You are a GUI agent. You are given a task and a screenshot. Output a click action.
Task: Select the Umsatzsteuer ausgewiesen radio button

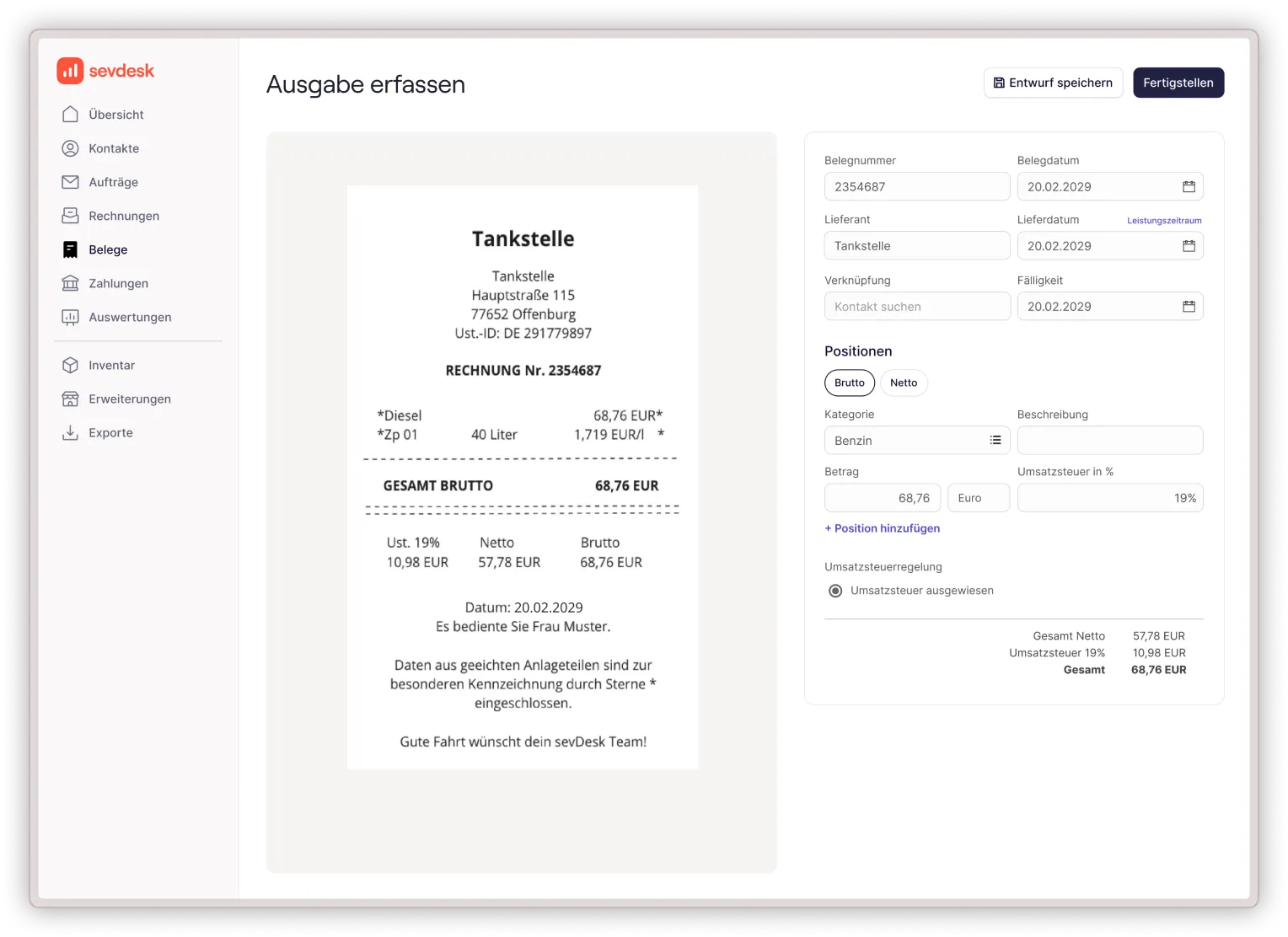[835, 591]
